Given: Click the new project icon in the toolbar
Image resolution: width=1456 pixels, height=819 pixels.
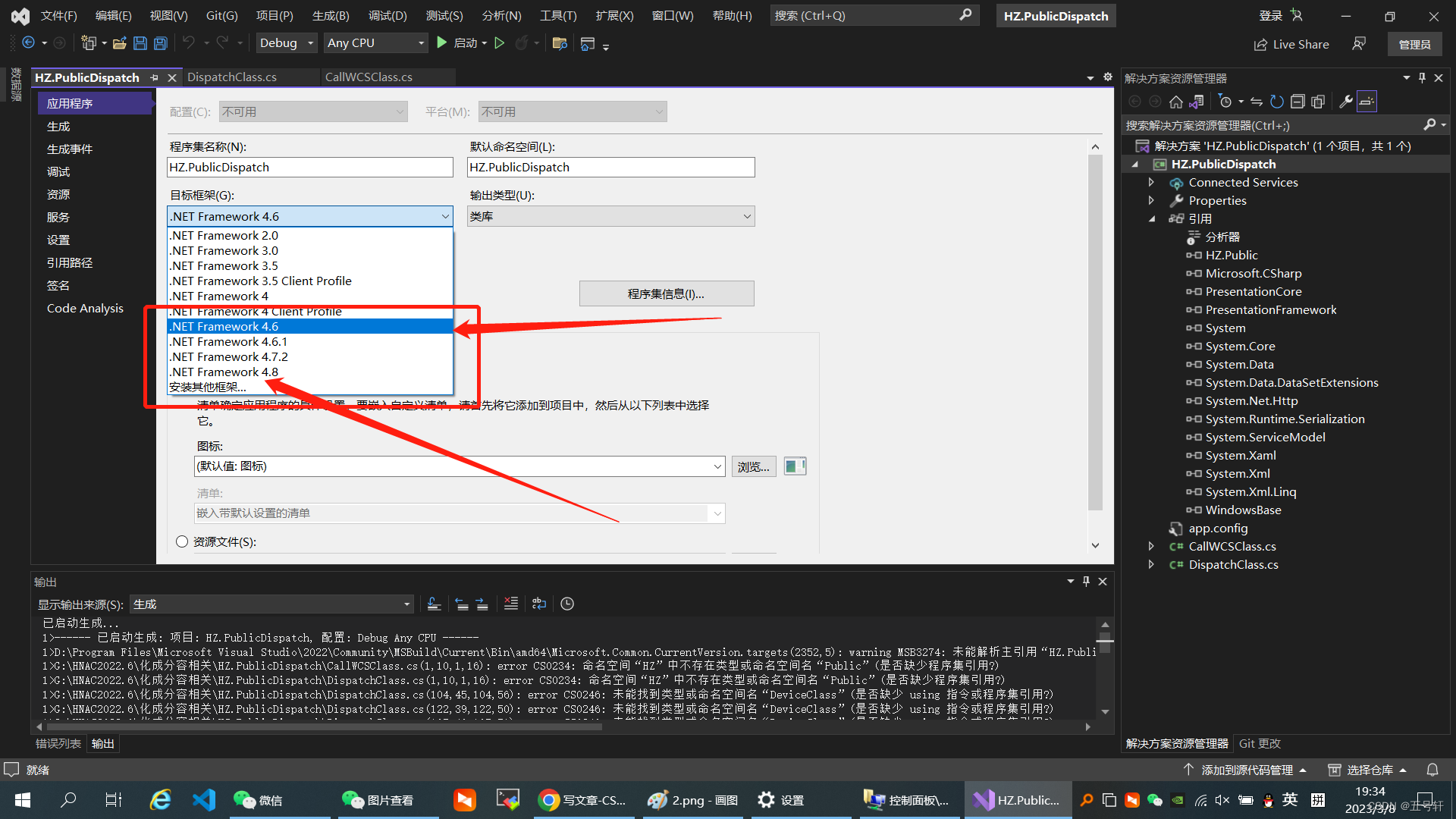Looking at the screenshot, I should coord(89,43).
